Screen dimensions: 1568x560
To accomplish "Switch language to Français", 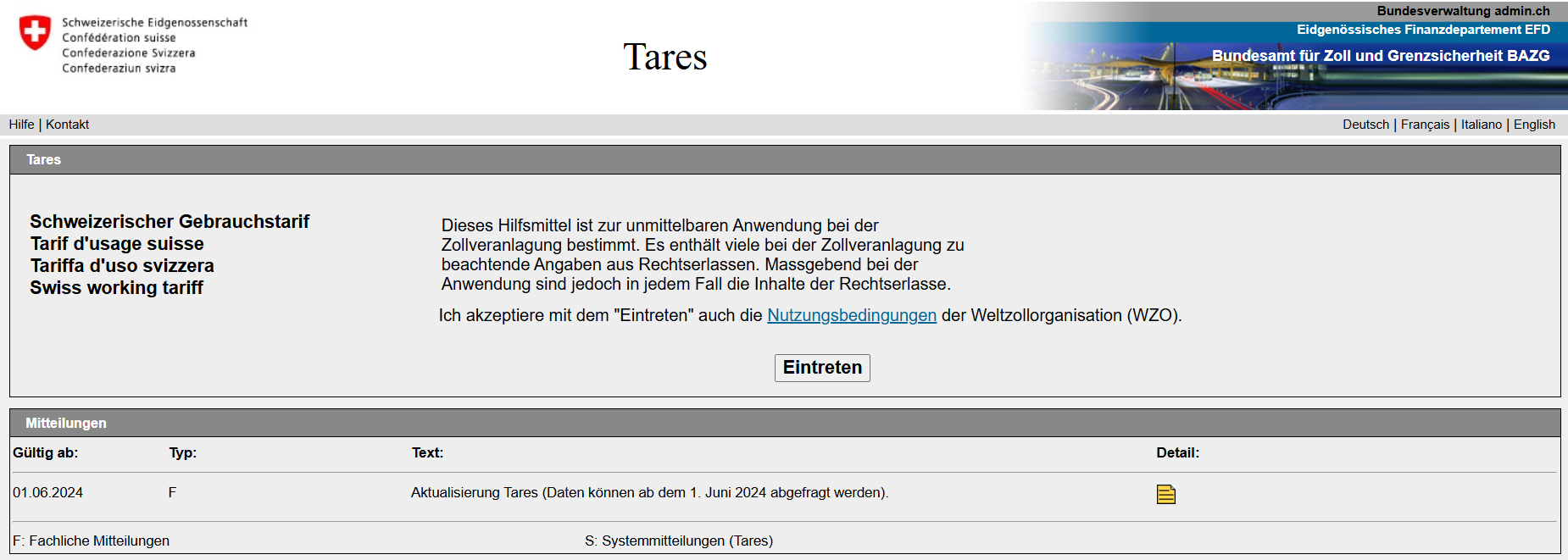I will pyautogui.click(x=1425, y=125).
